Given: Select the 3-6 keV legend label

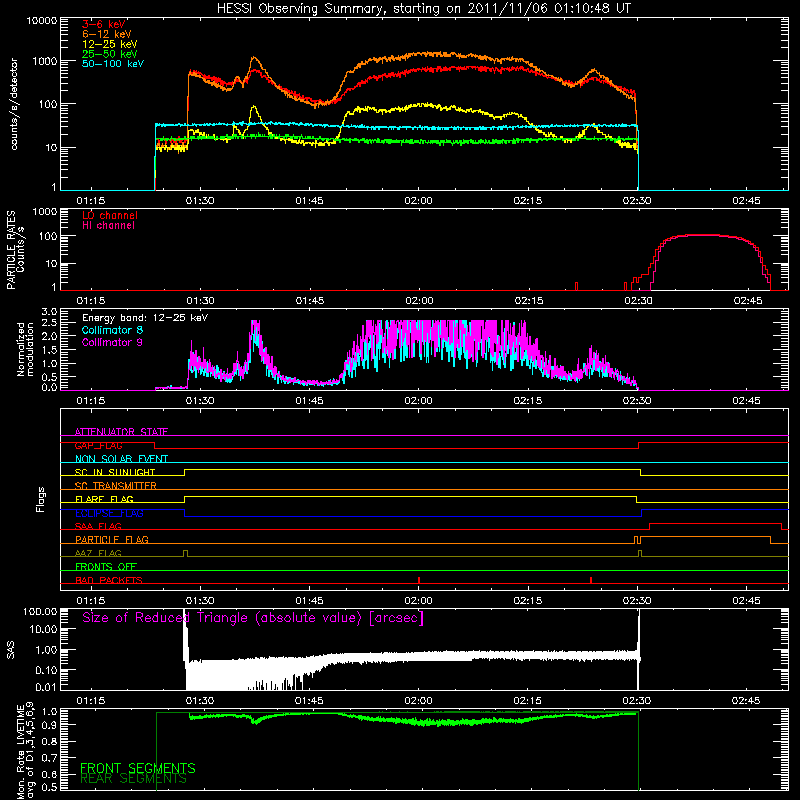Looking at the screenshot, I should (104, 24).
